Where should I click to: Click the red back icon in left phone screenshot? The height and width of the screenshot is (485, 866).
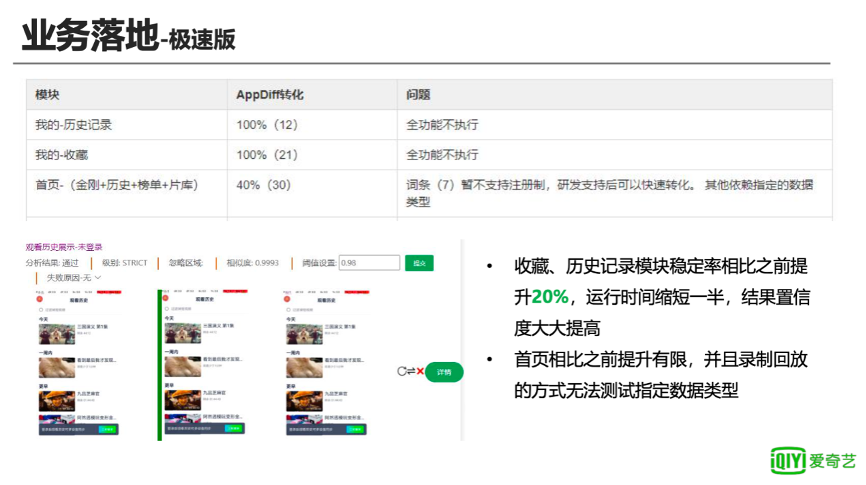pyautogui.click(x=40, y=299)
